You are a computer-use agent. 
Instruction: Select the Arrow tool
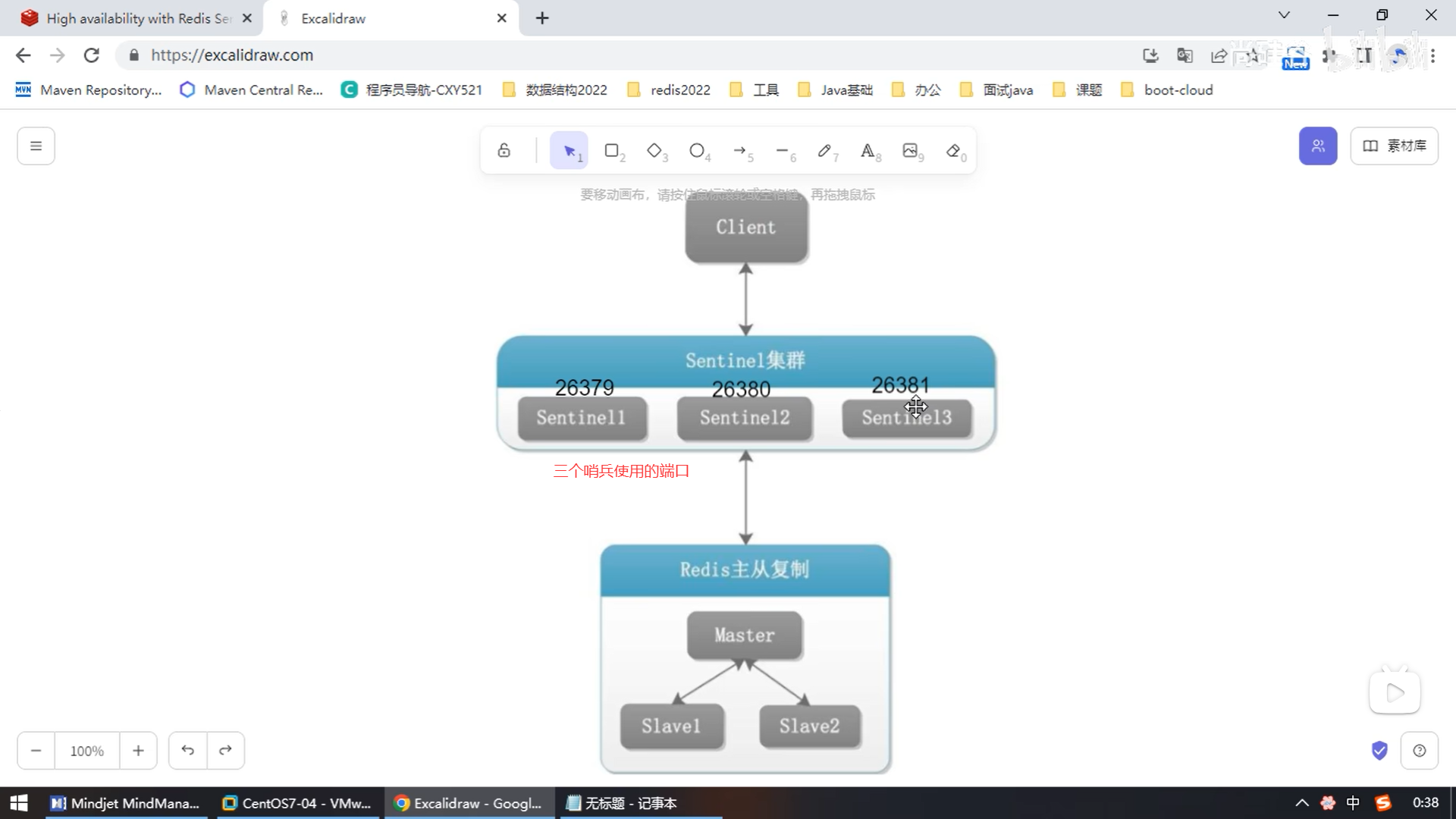[x=740, y=151]
